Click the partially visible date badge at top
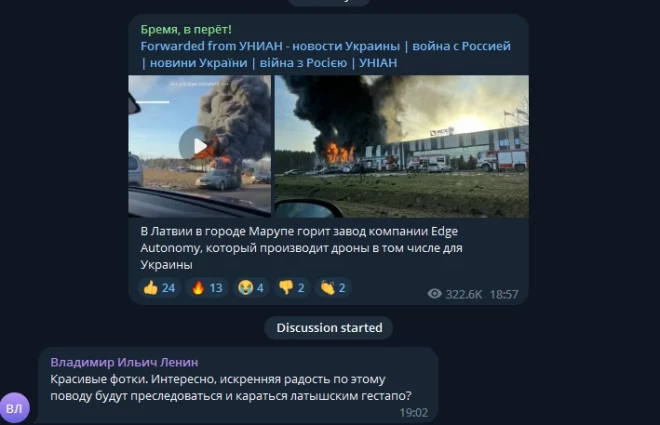Screen dimensions: 660x425 (329, 2)
